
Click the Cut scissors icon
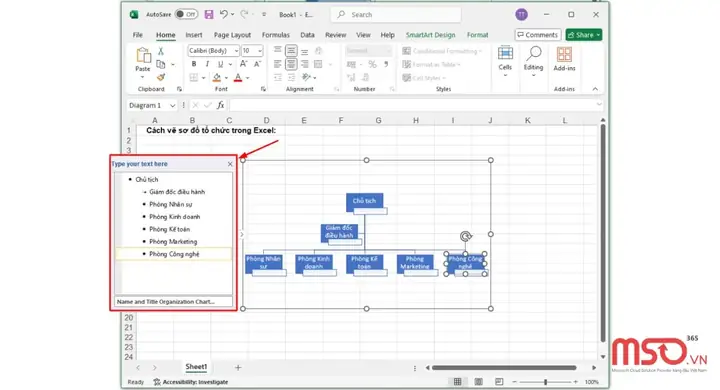161,51
